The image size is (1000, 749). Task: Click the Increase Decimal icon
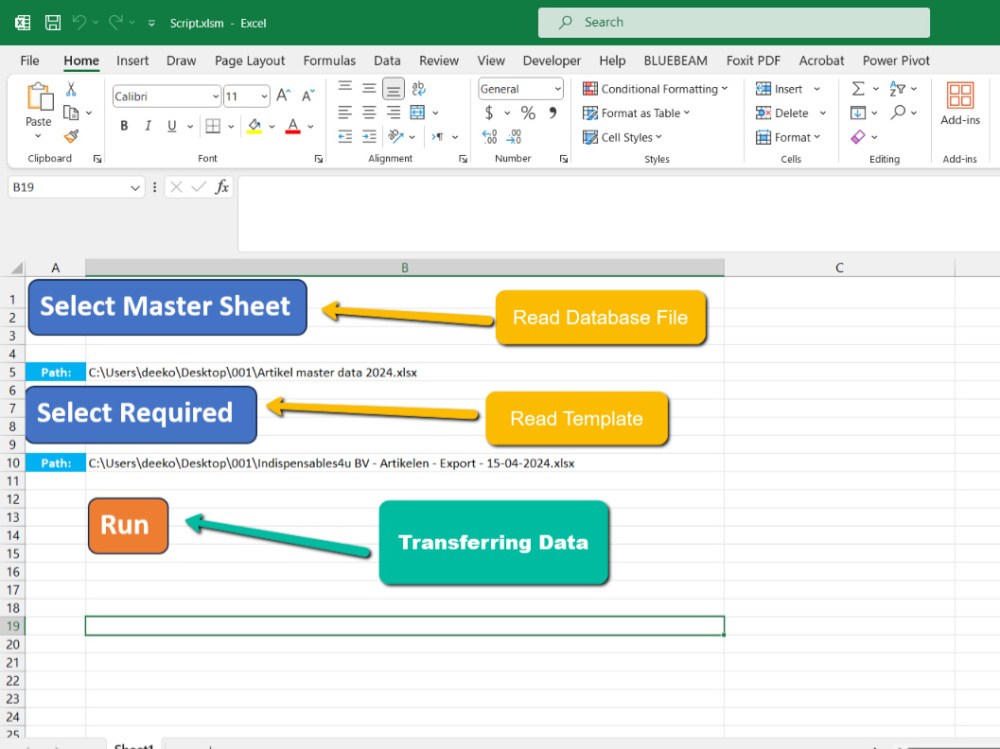click(489, 137)
